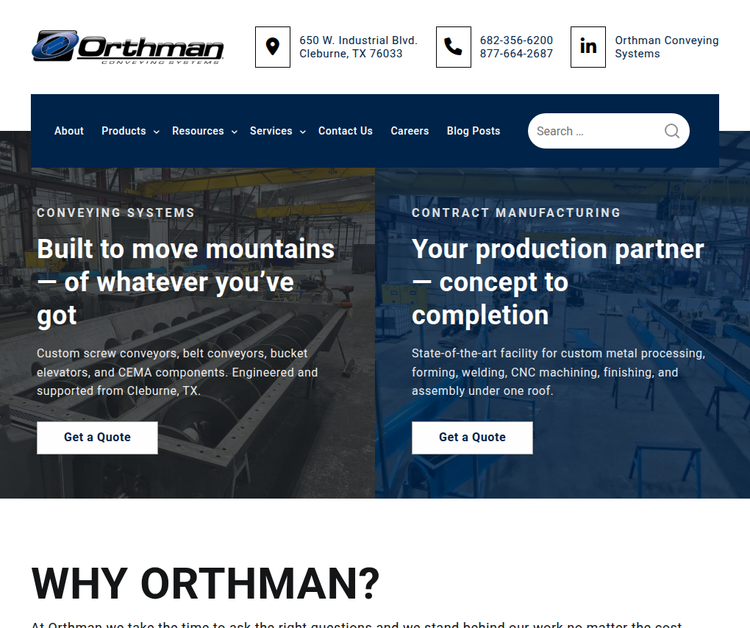
Task: Click the Search input field
Action: point(595,131)
